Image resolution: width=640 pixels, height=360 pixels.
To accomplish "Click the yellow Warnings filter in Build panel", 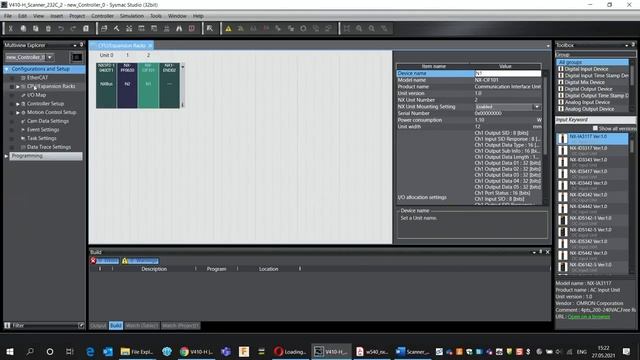I will pos(140,261).
